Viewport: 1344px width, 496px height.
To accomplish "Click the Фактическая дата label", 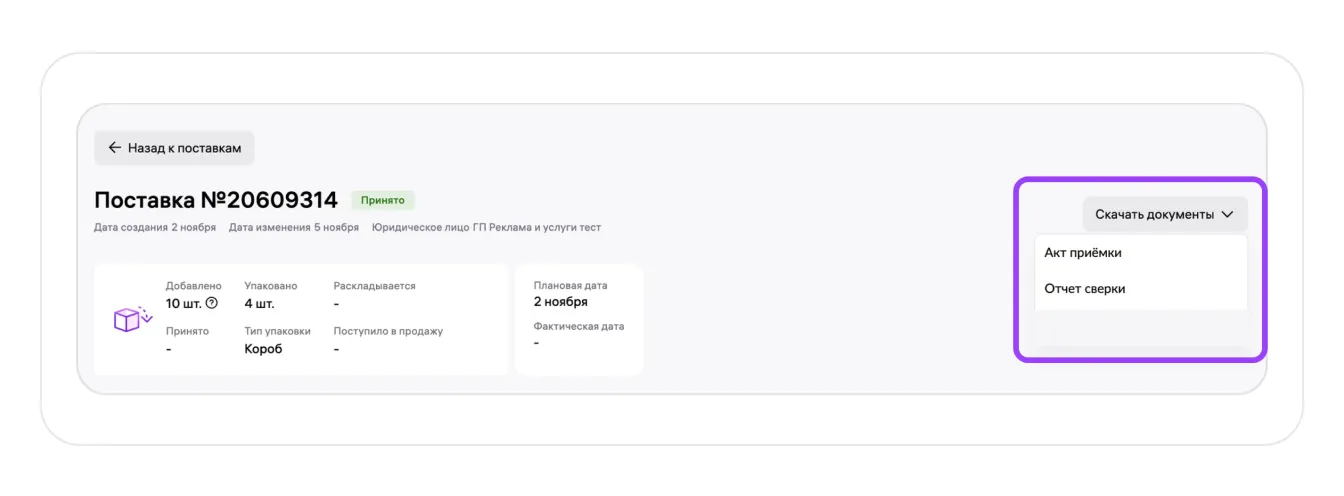I will pos(579,326).
